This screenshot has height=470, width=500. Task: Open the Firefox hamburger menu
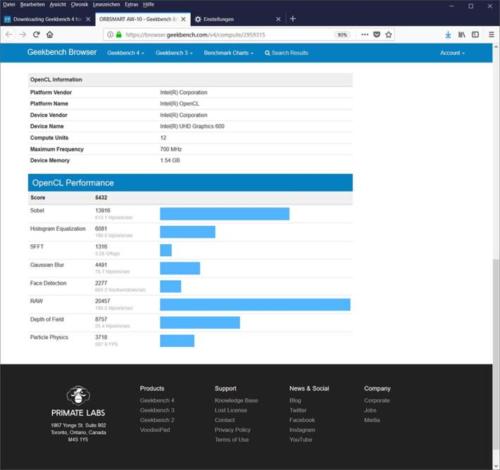(x=491, y=34)
